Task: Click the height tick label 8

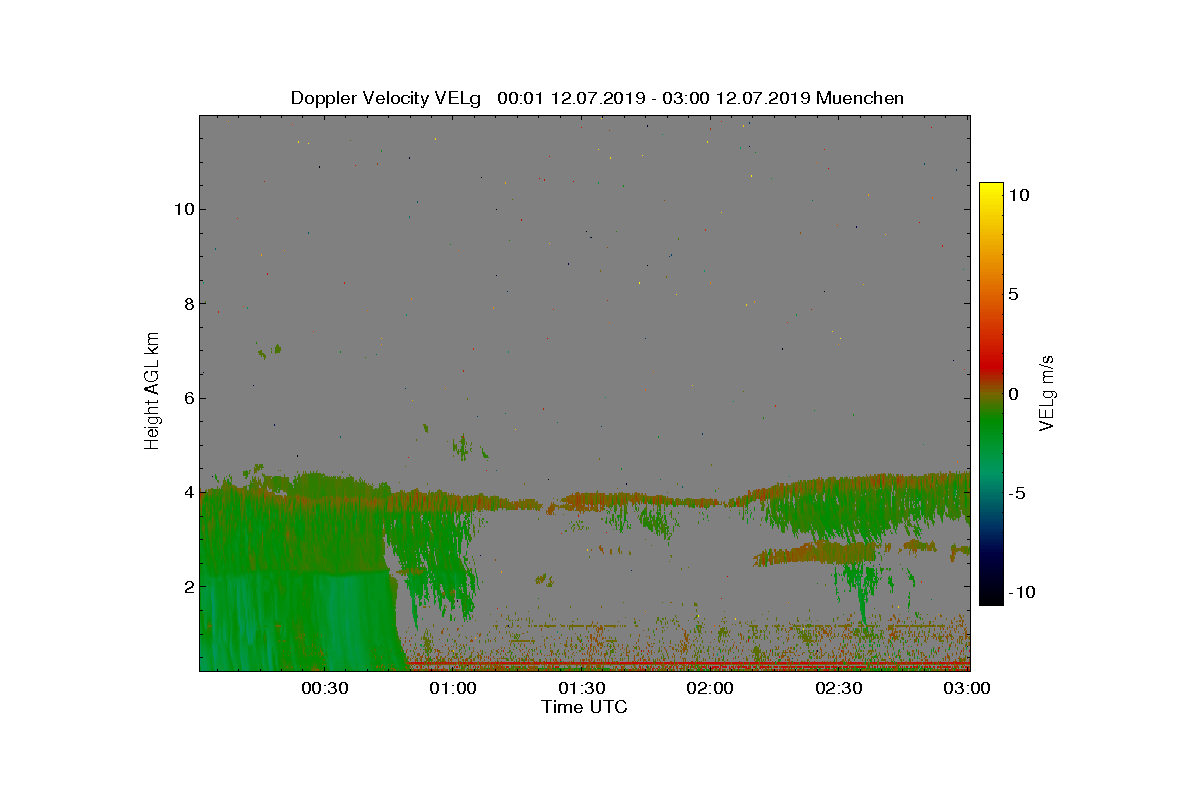Action: [x=187, y=303]
